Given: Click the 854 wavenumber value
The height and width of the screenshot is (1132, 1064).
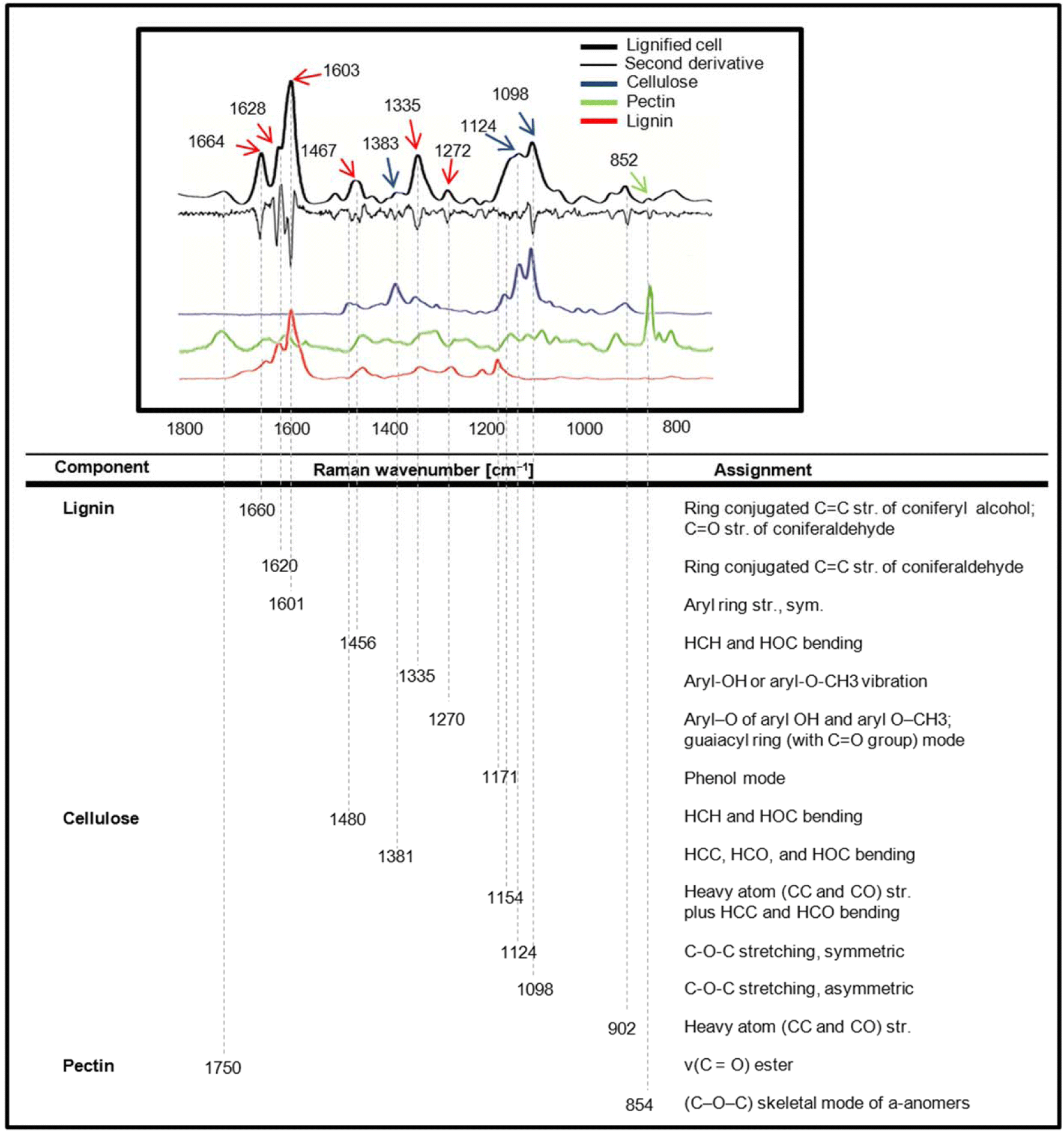Looking at the screenshot, I should (x=639, y=1105).
